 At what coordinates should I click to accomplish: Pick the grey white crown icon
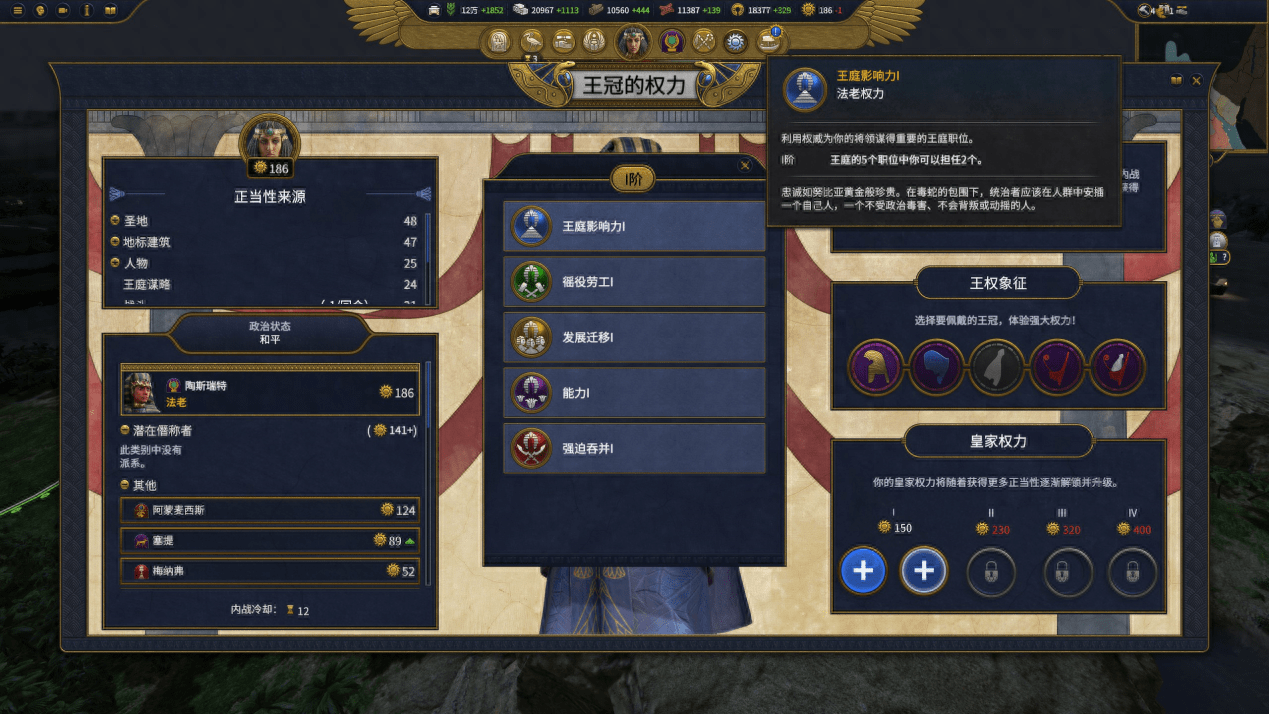click(x=997, y=367)
